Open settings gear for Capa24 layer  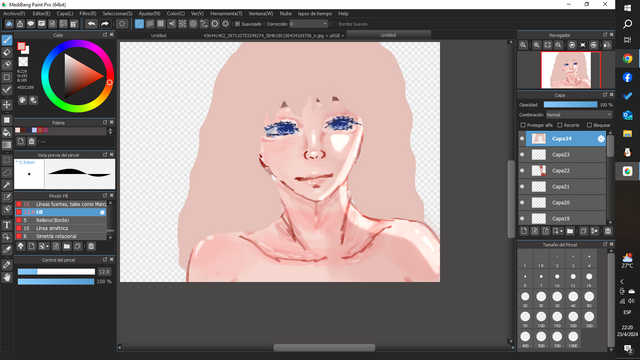pyautogui.click(x=601, y=139)
